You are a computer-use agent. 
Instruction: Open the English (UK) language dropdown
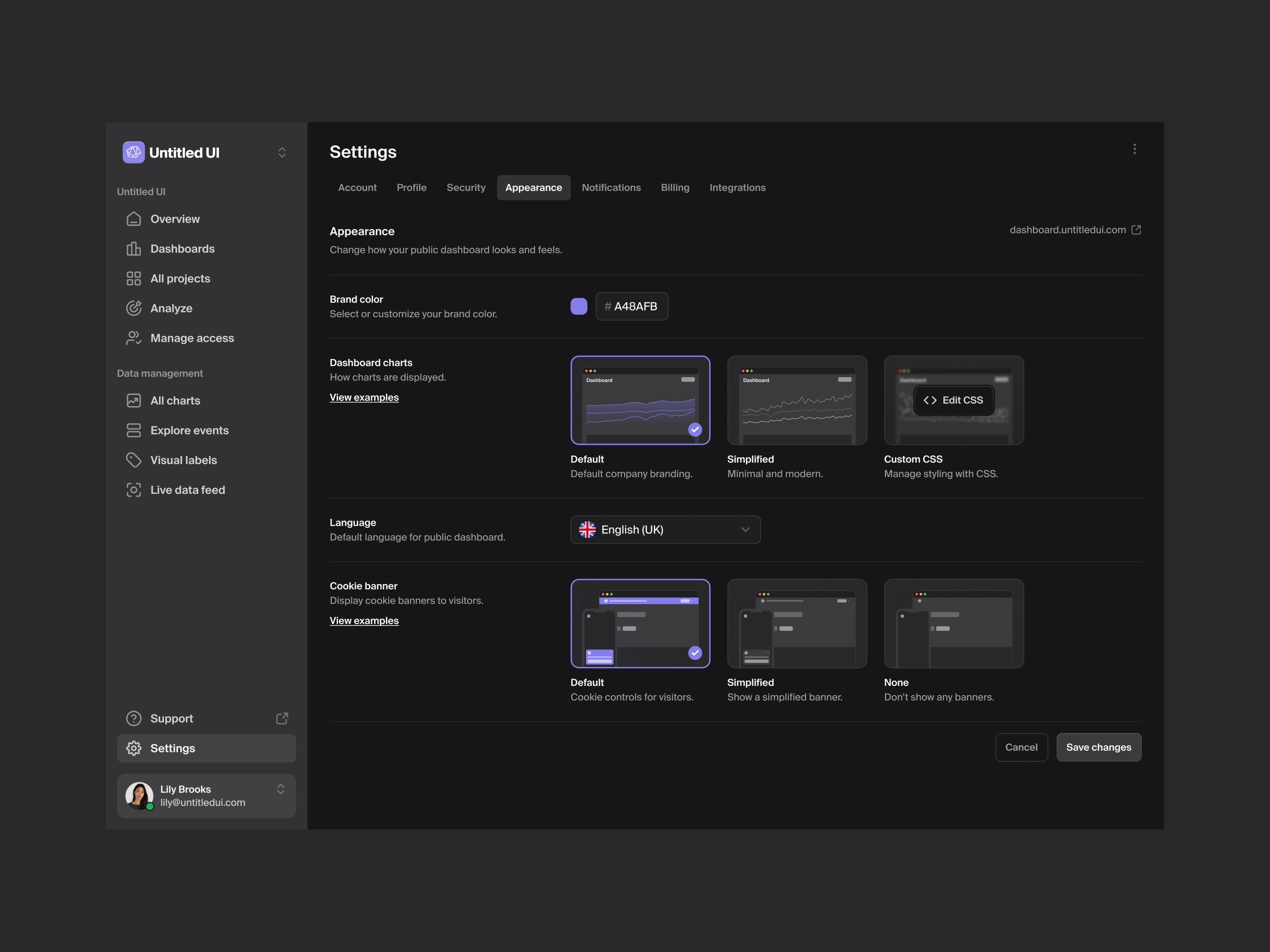pyautogui.click(x=665, y=529)
